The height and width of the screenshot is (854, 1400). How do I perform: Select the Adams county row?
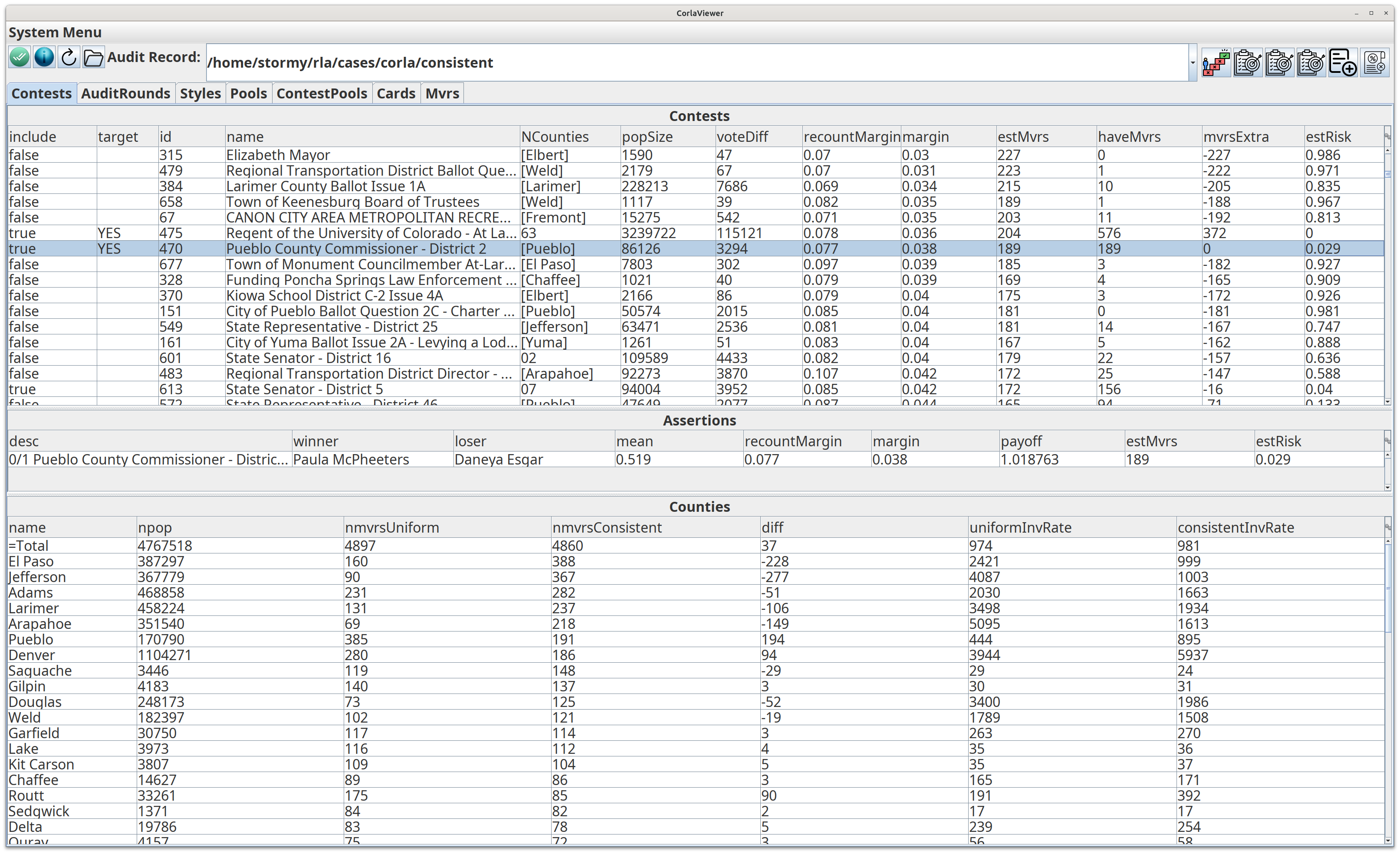[x=696, y=593]
